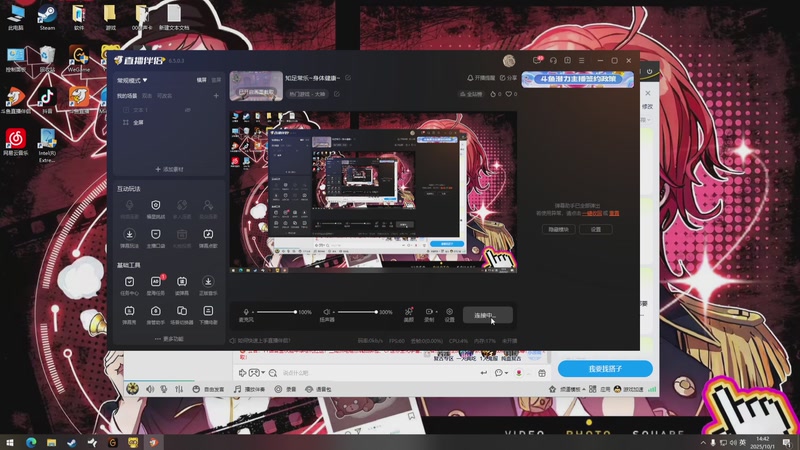Viewport: 800px width, 450px height.
Task: Open the 任务中心 task center tool
Action: click(x=129, y=285)
